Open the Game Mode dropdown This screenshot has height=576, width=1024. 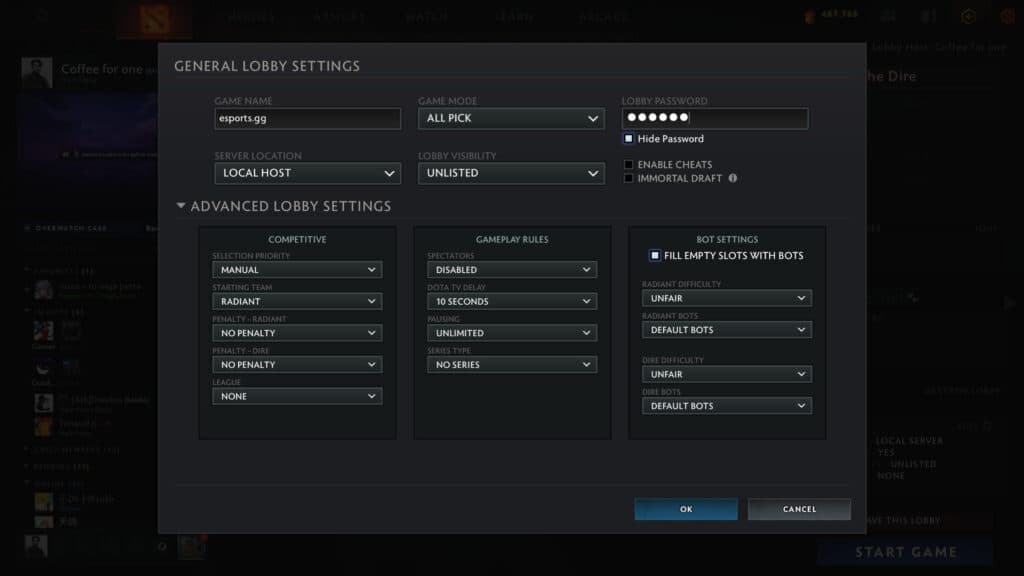coord(511,118)
